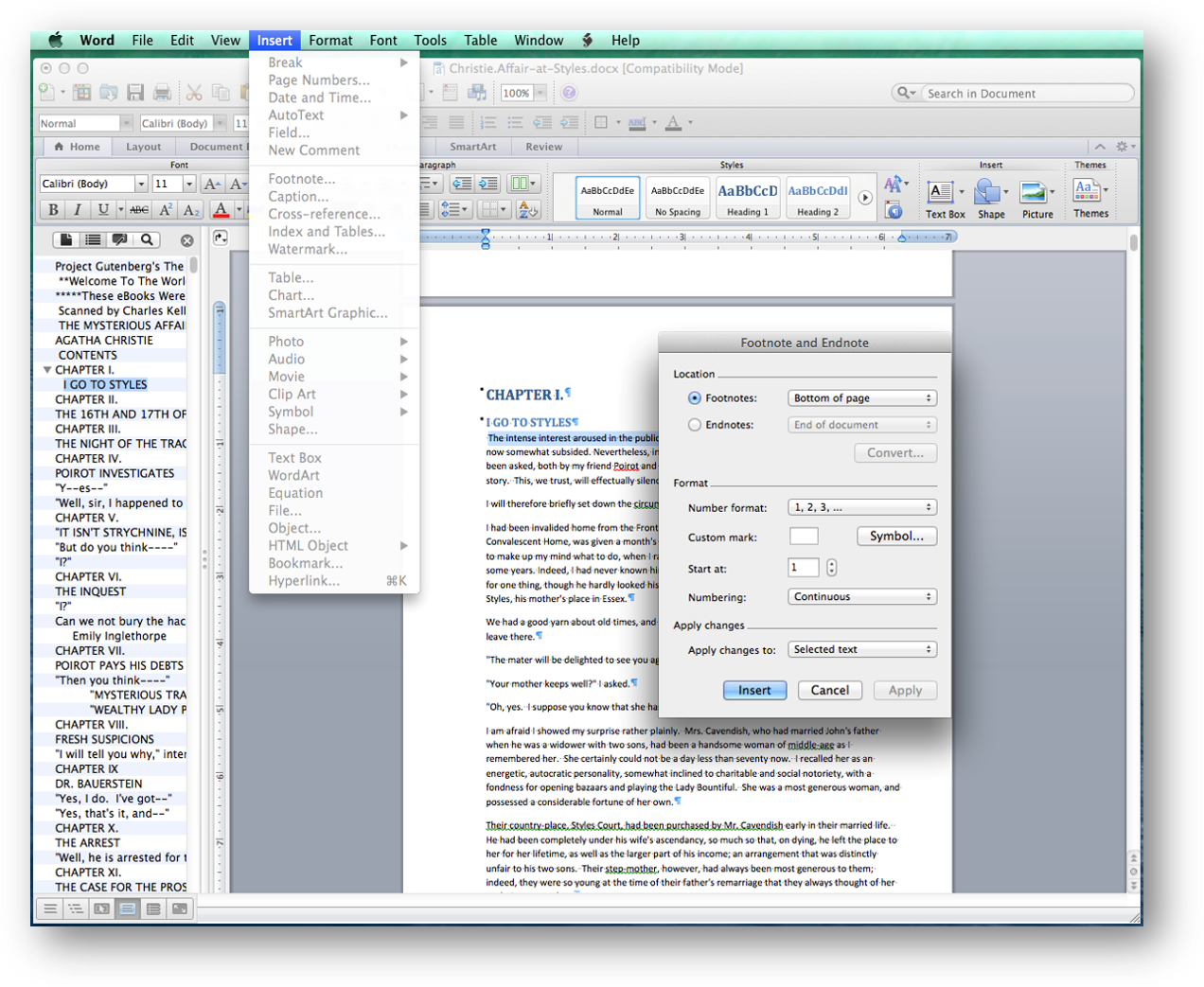This screenshot has width=1204, height=987.
Task: Open the Number format dropdown
Action: (x=861, y=507)
